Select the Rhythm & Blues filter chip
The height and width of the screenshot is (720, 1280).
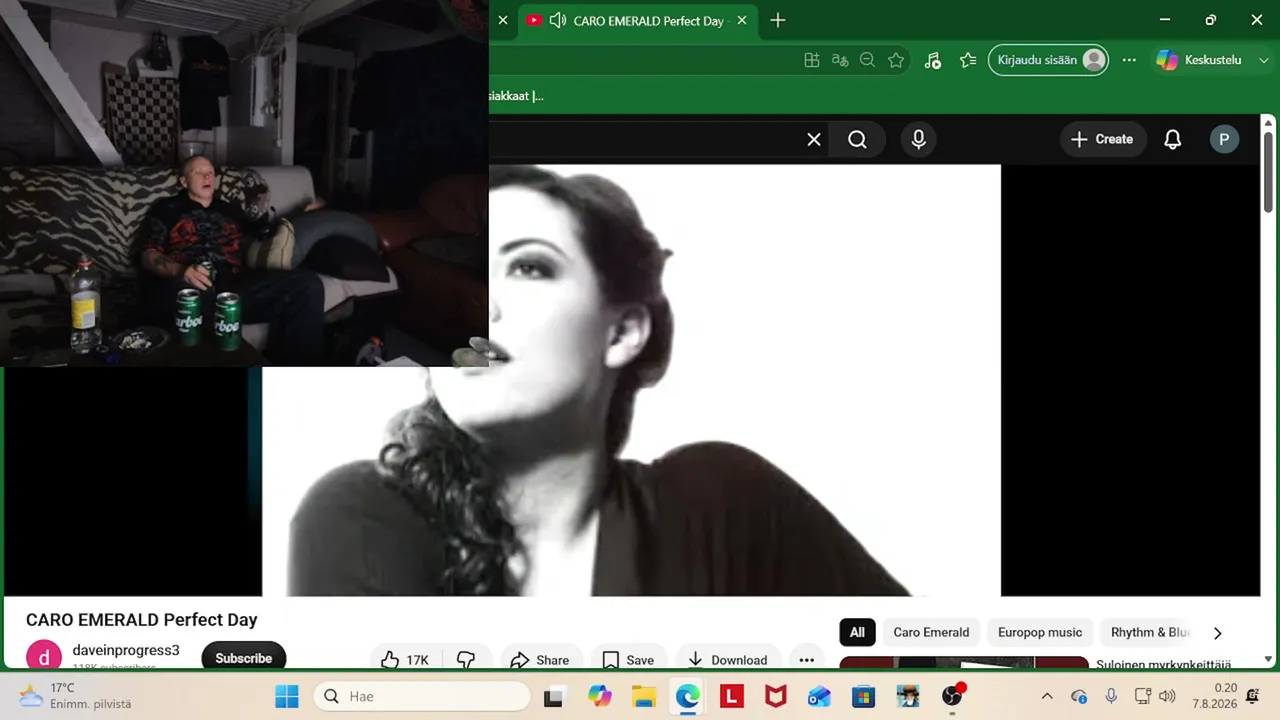tap(1150, 632)
